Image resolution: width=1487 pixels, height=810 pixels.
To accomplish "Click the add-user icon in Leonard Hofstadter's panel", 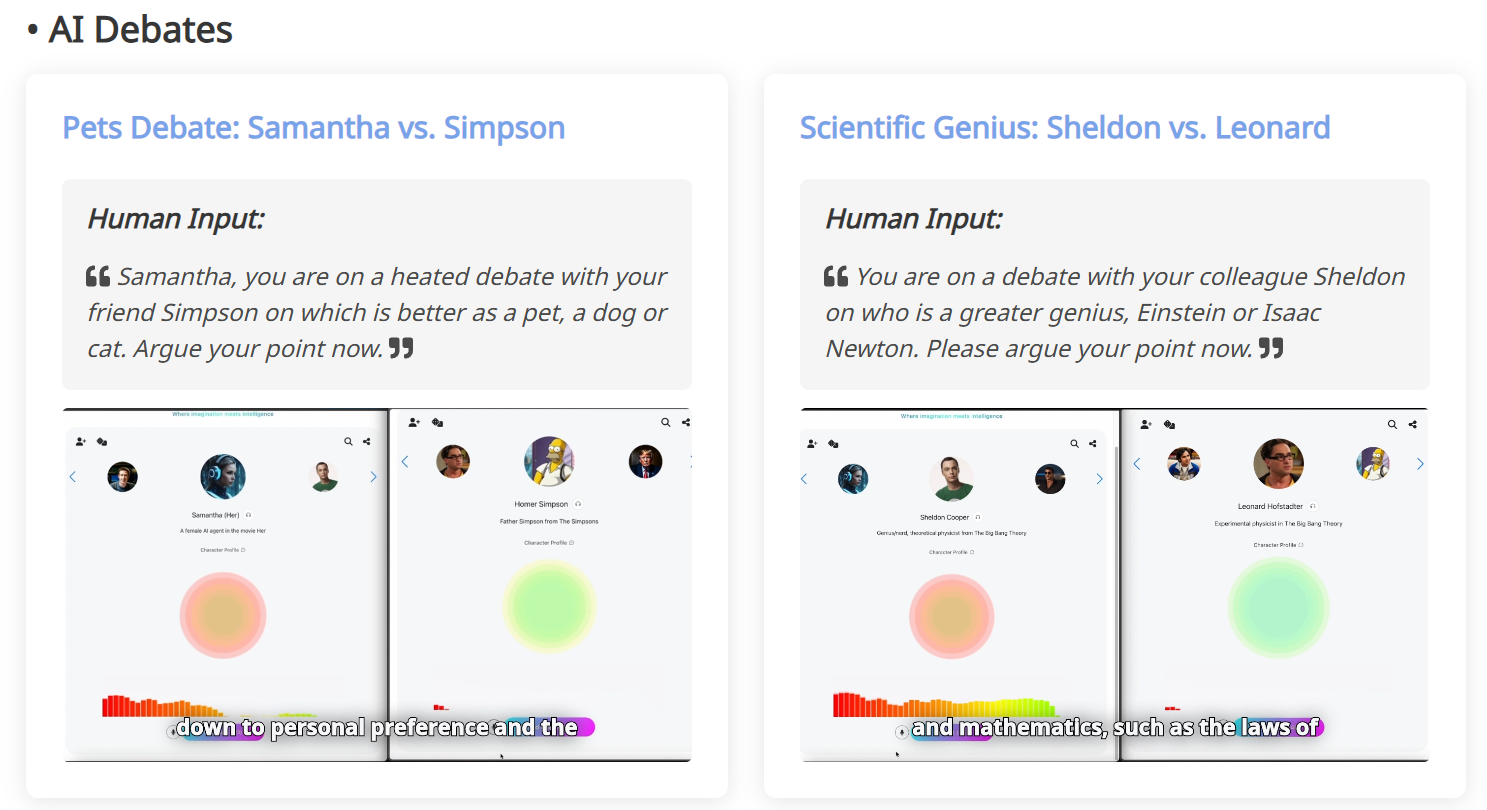I will (x=1147, y=424).
